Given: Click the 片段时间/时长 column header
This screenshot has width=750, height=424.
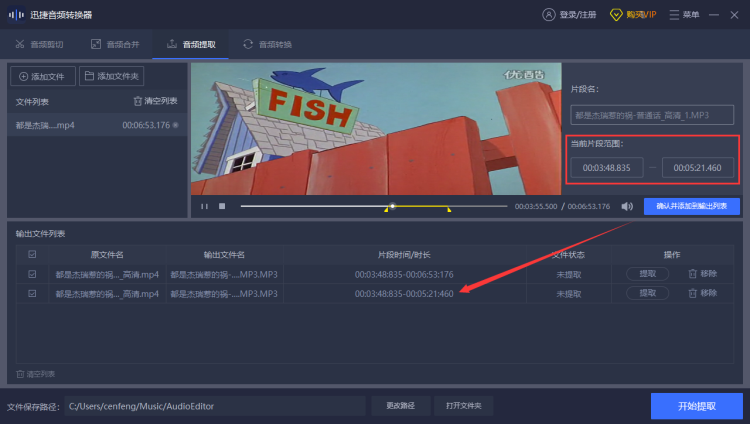Looking at the screenshot, I should [x=404, y=255].
